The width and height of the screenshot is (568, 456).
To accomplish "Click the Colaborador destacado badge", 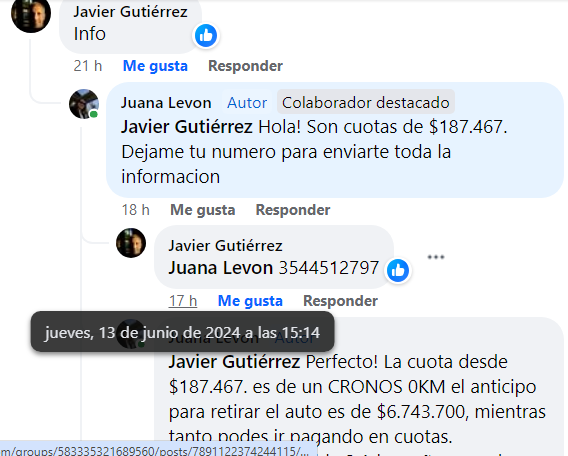I will coord(366,103).
